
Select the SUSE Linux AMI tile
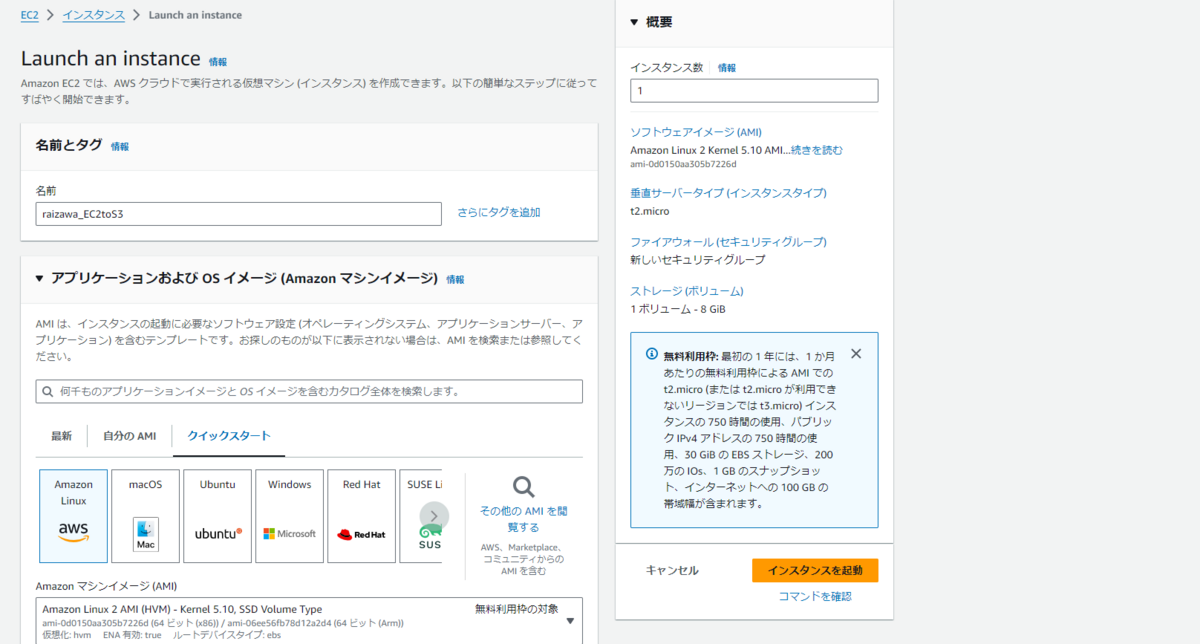coord(421,516)
